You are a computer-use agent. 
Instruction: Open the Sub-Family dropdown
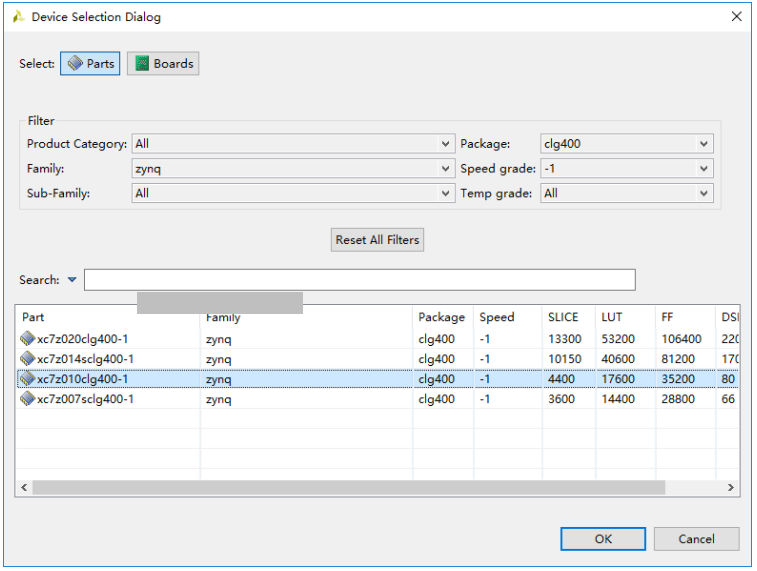(446, 194)
